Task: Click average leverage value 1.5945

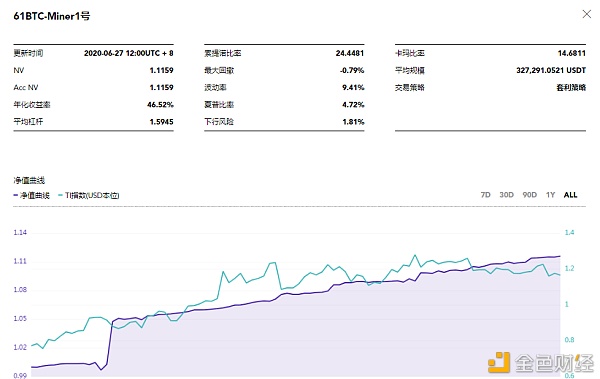Action: click(x=161, y=122)
